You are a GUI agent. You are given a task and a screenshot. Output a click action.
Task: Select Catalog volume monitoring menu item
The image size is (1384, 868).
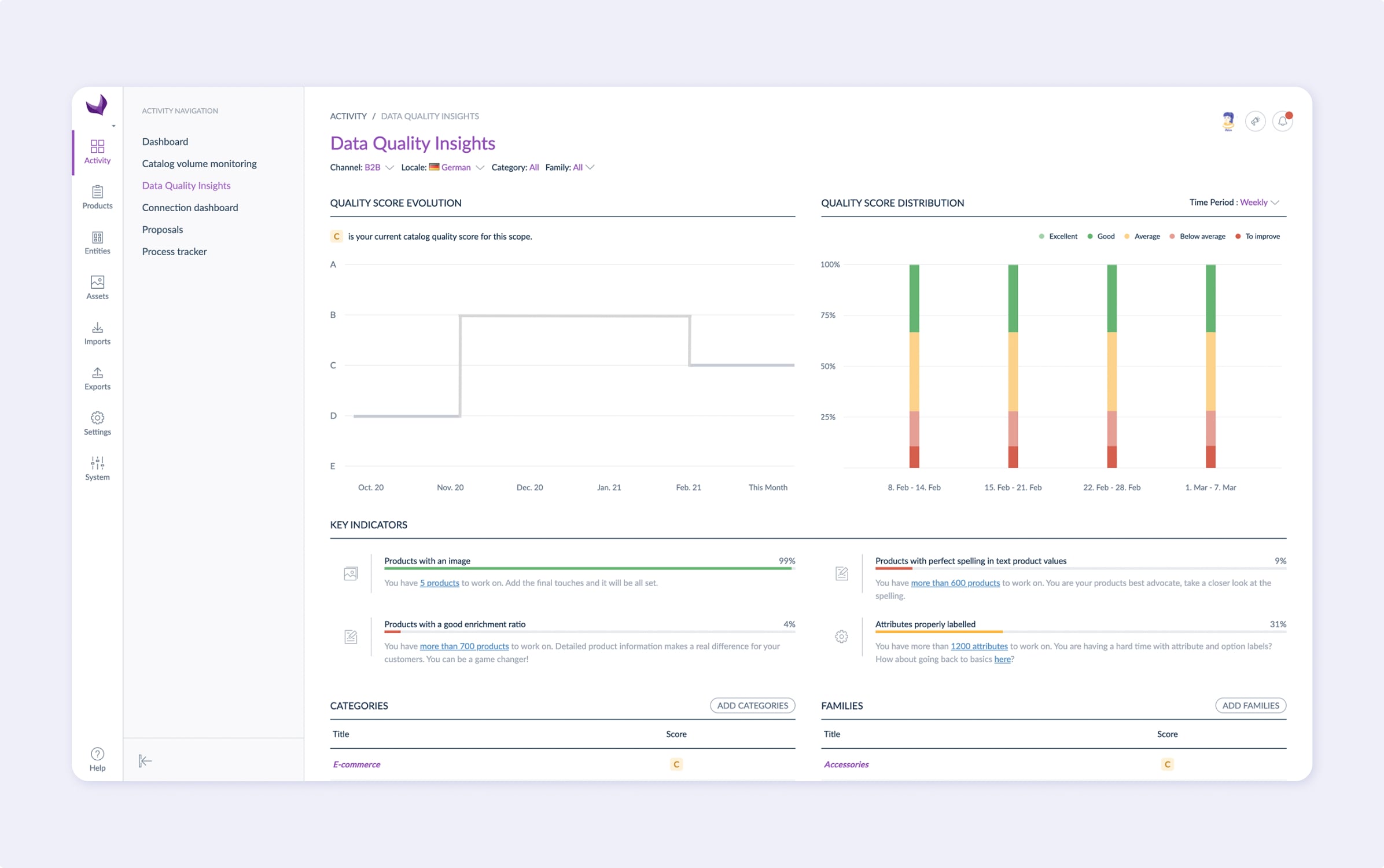pos(199,164)
